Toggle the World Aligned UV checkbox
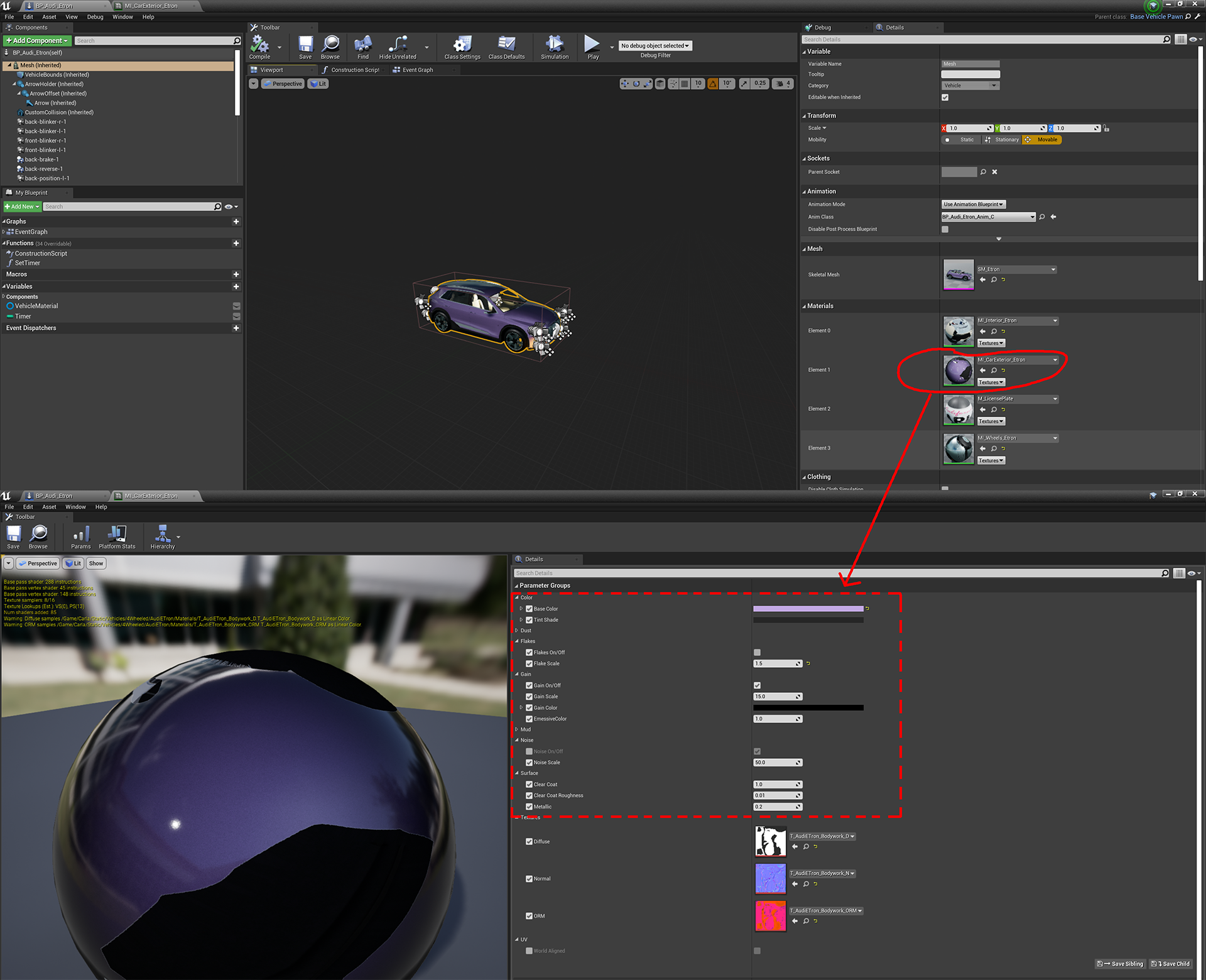The width and height of the screenshot is (1206, 980). coord(757,951)
